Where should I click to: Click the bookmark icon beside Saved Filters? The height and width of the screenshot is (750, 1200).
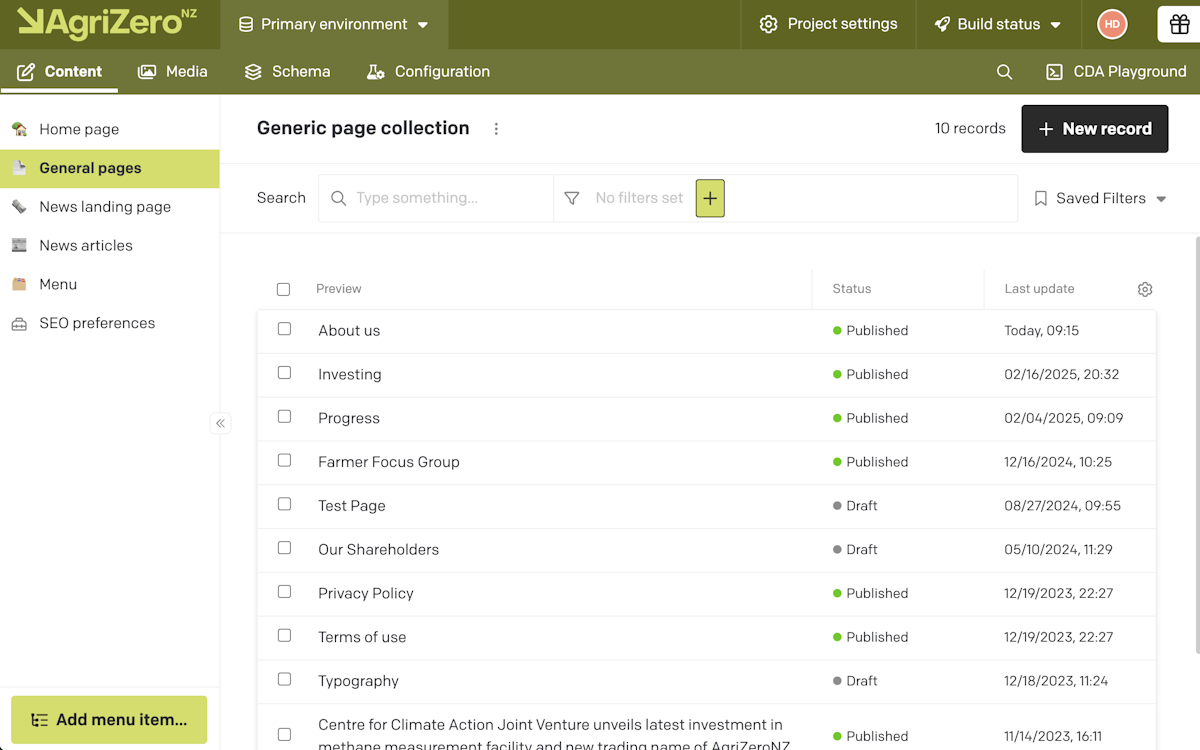1041,198
